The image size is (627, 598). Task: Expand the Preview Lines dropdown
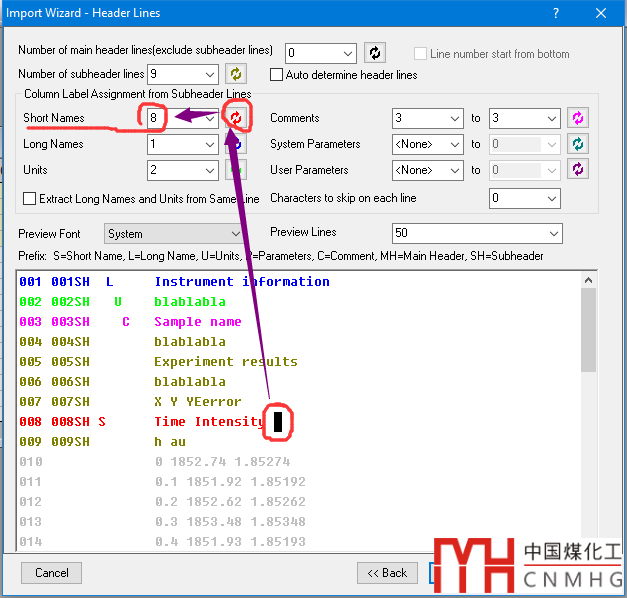pyautogui.click(x=553, y=234)
